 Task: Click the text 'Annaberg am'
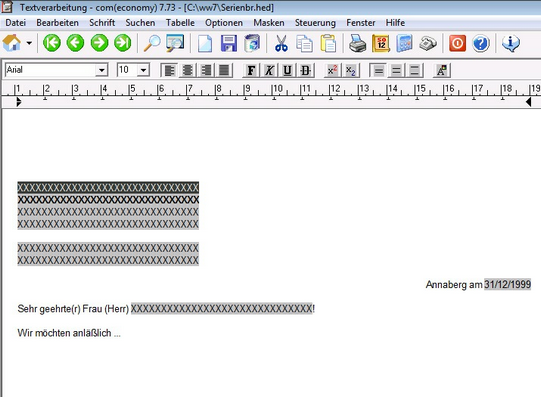pyautogui.click(x=454, y=285)
